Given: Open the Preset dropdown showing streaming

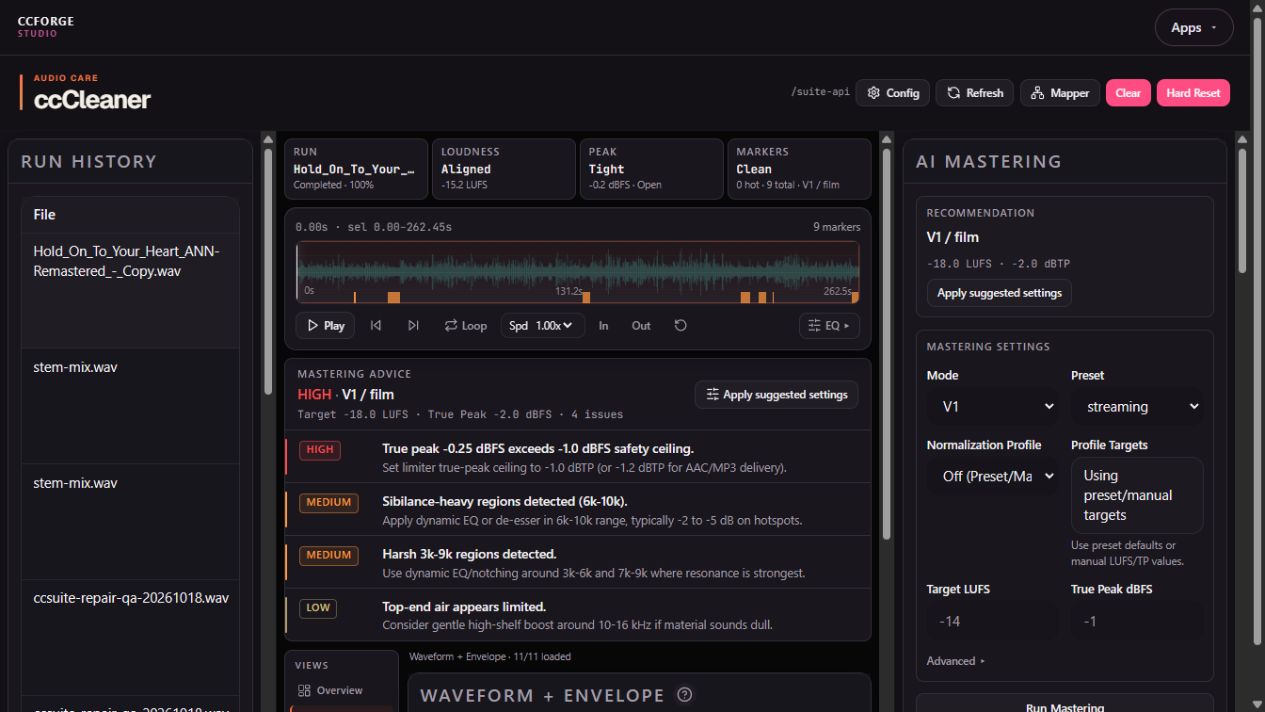Looking at the screenshot, I should [1137, 407].
